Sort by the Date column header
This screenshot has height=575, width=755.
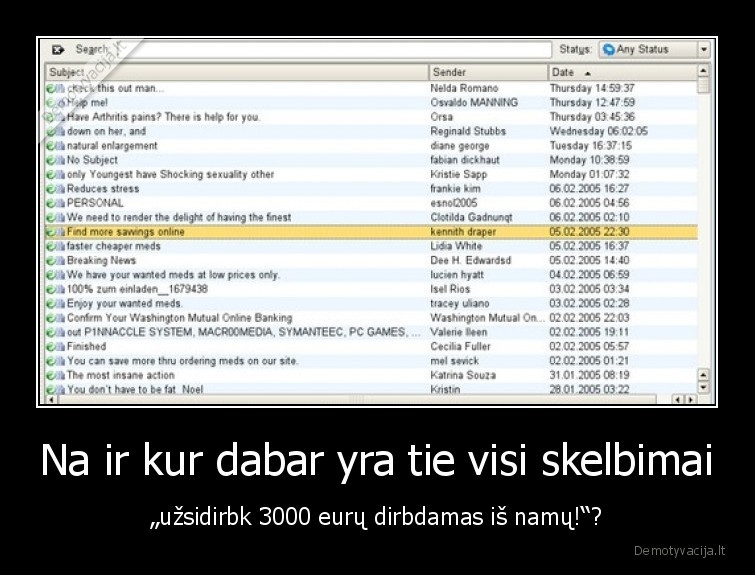click(x=623, y=72)
